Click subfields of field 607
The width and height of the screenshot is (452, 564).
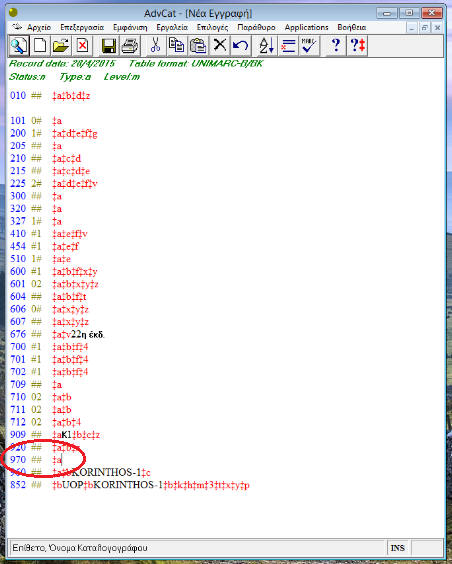(x=70, y=322)
